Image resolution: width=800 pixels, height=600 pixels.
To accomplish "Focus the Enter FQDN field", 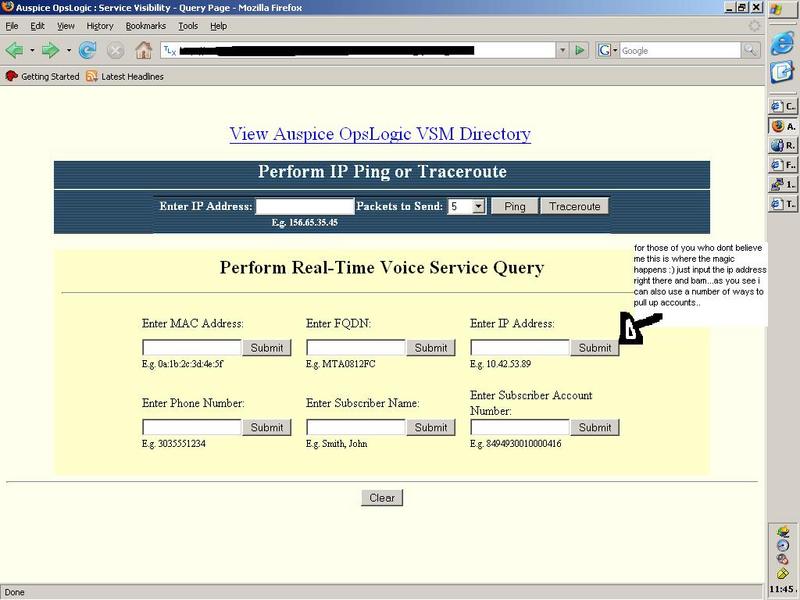I will click(x=356, y=347).
